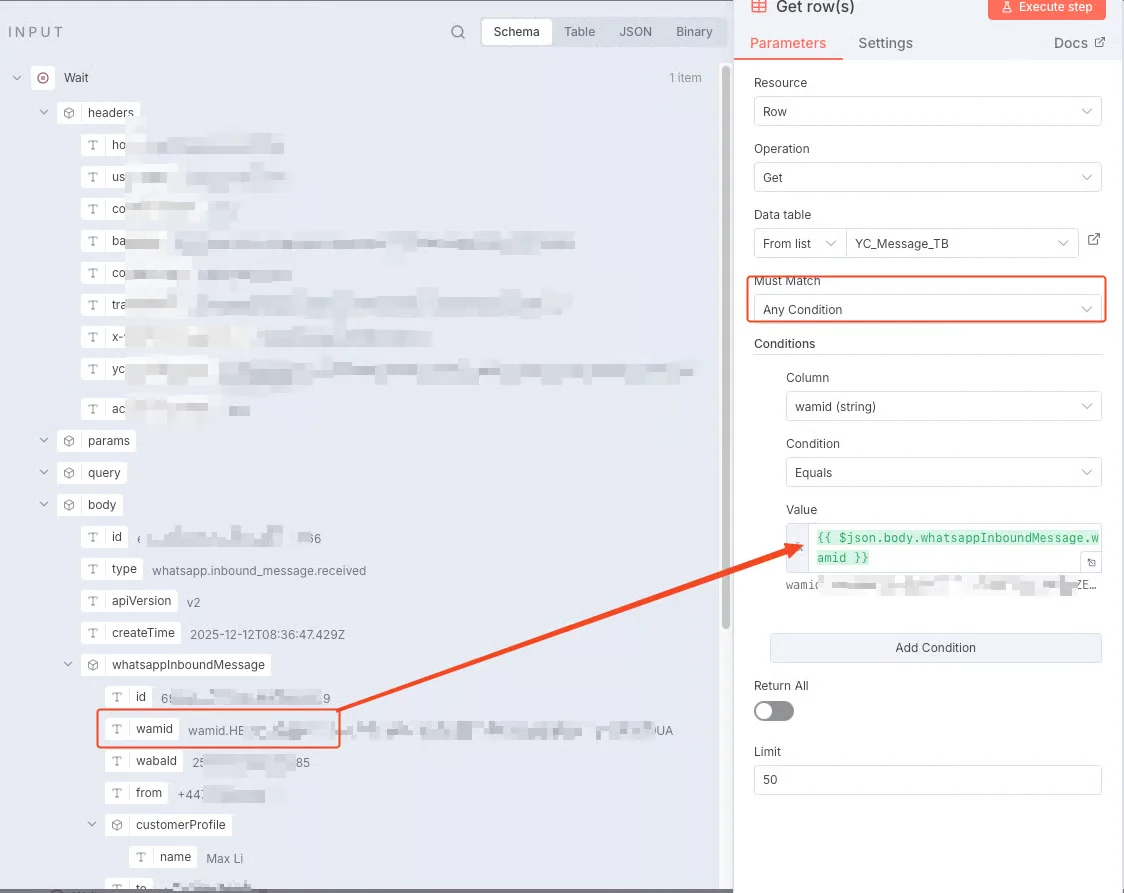The height and width of the screenshot is (893, 1124).
Task: Click the whatsapp.inbound_message.received value text
Action: point(259,570)
